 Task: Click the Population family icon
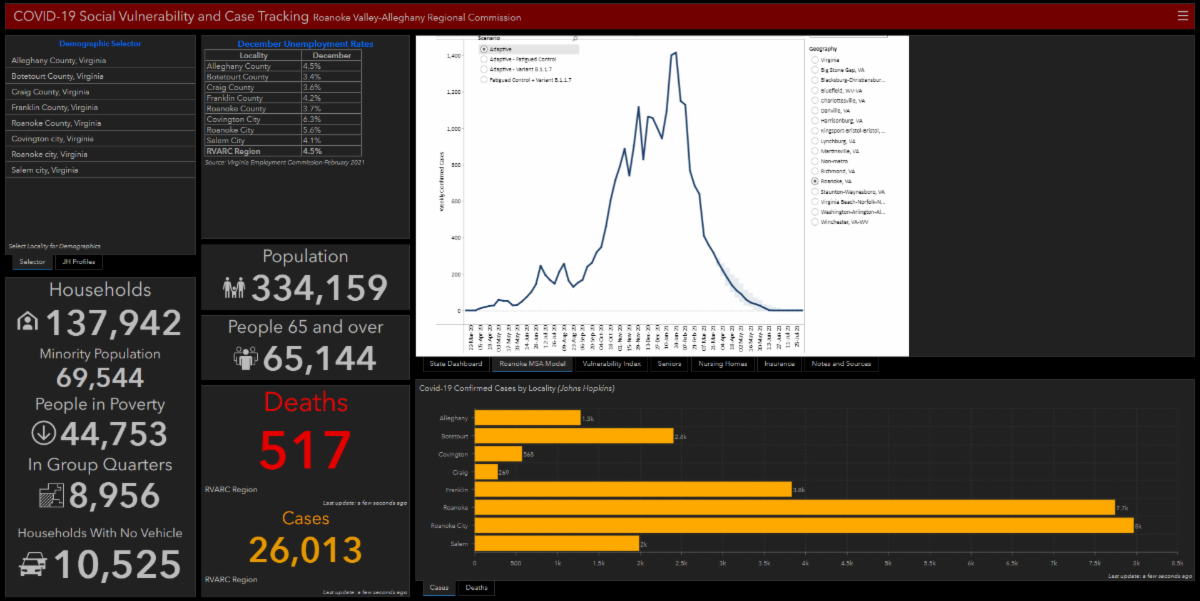coord(233,289)
